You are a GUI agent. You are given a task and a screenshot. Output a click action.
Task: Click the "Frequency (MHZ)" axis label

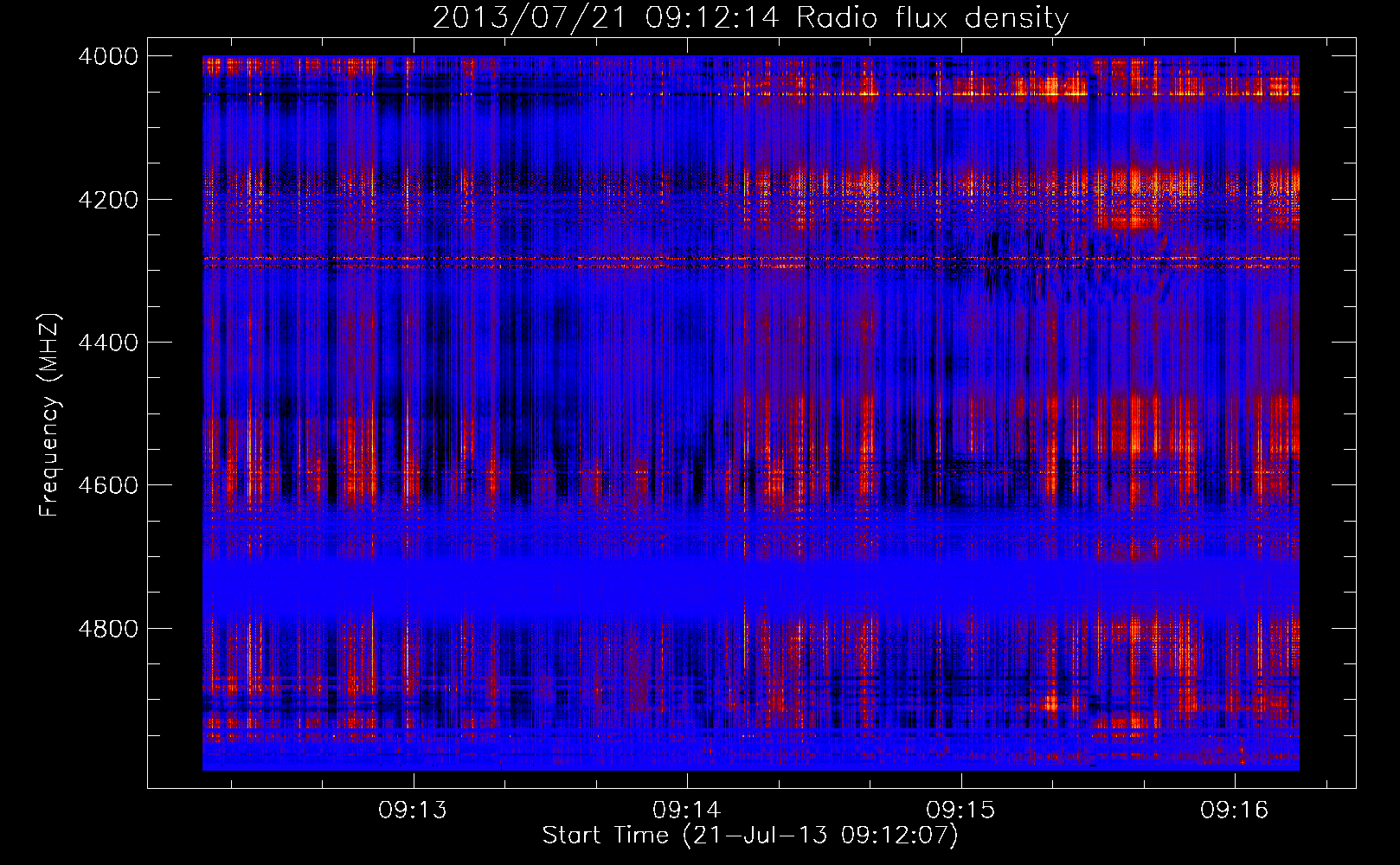click(x=49, y=414)
